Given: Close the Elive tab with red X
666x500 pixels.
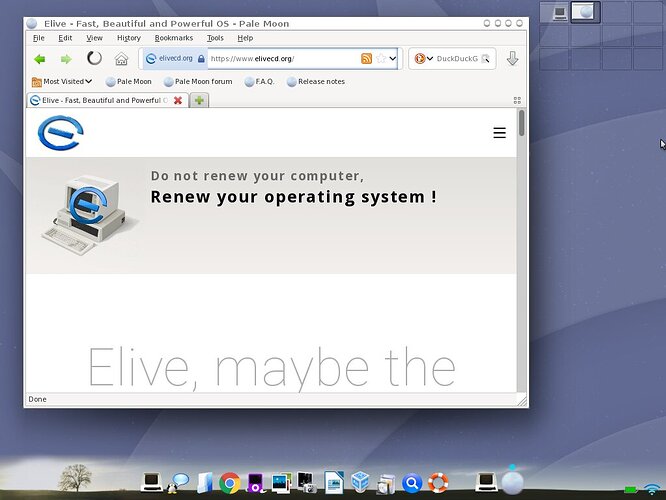Looking at the screenshot, I should (178, 100).
